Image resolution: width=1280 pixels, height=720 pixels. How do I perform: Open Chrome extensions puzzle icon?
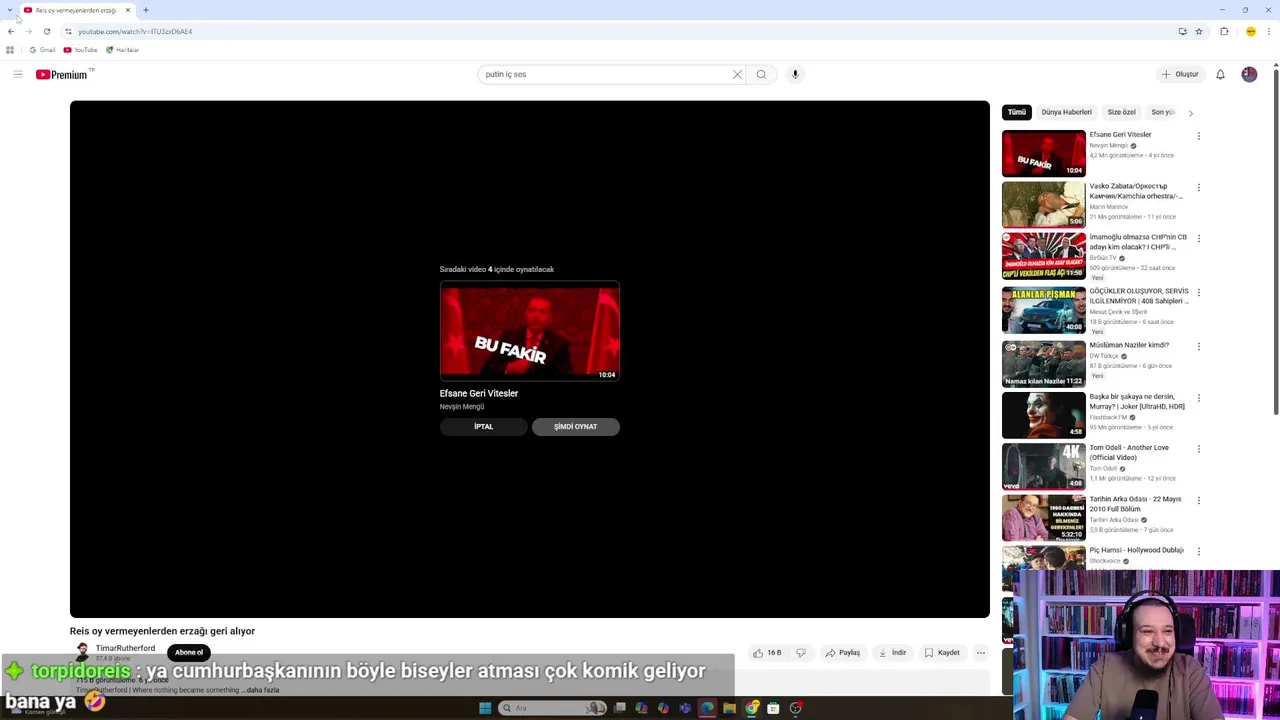(x=1224, y=31)
